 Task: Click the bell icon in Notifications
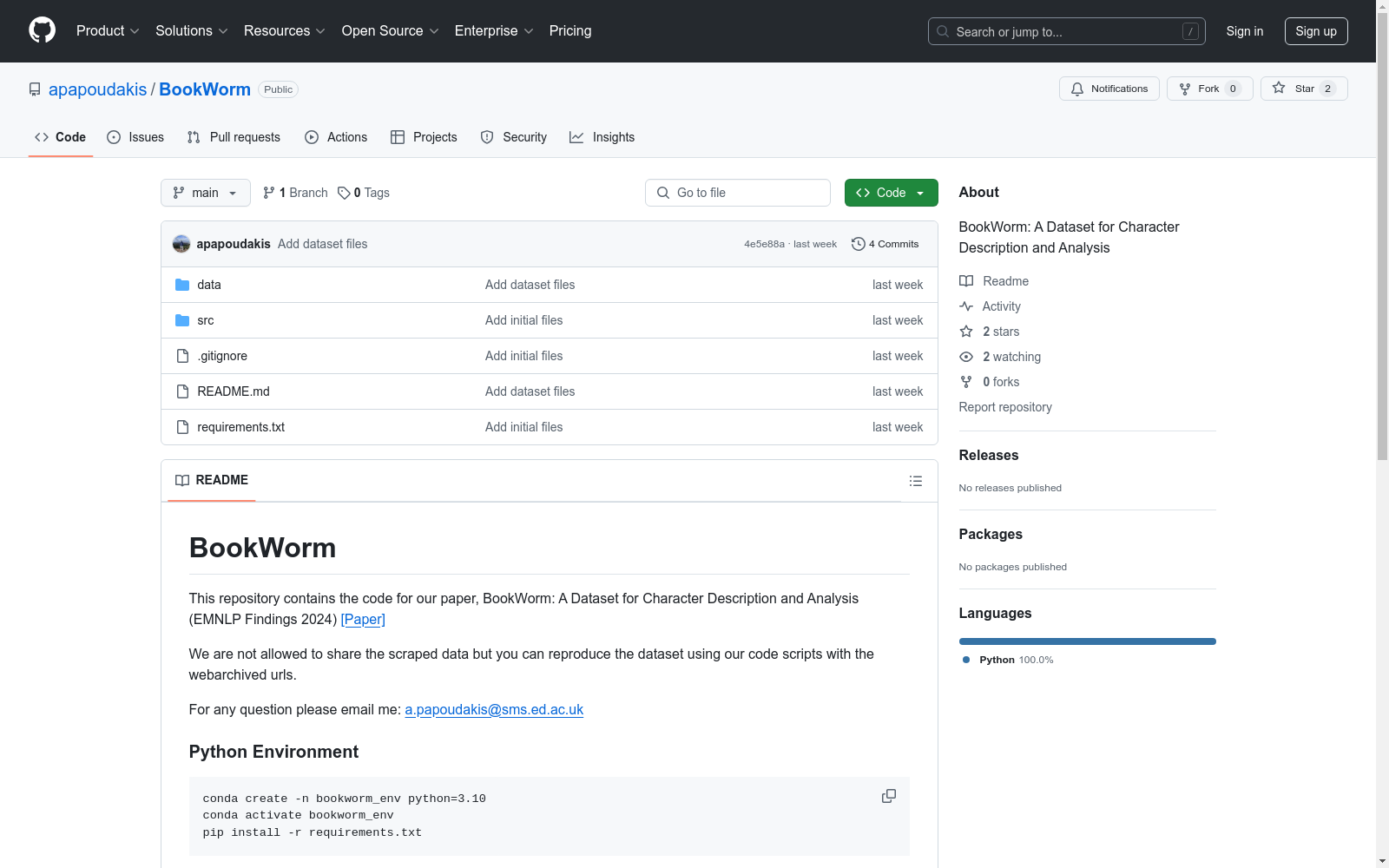tap(1077, 89)
